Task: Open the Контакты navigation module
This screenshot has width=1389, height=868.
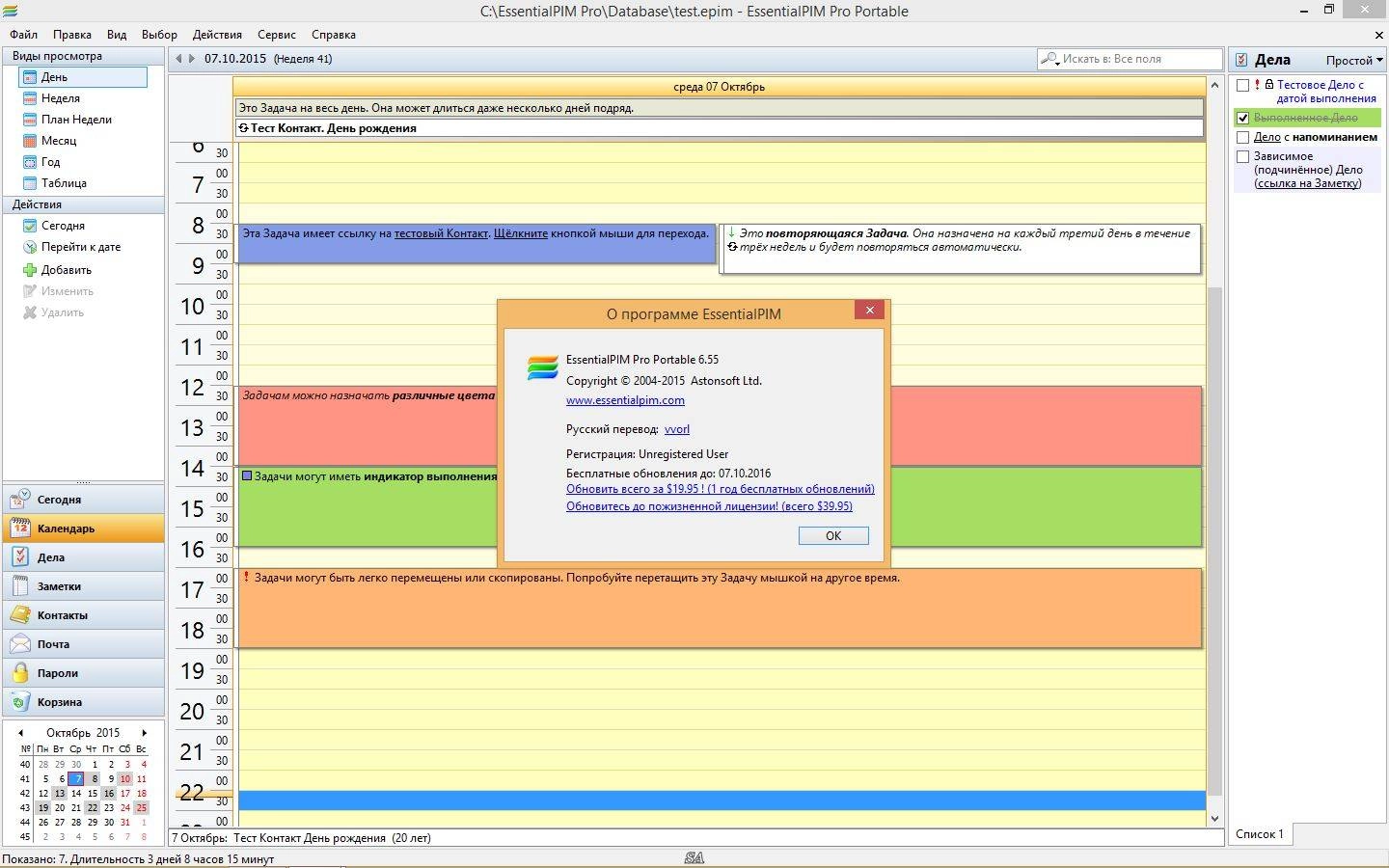Action: (x=84, y=615)
